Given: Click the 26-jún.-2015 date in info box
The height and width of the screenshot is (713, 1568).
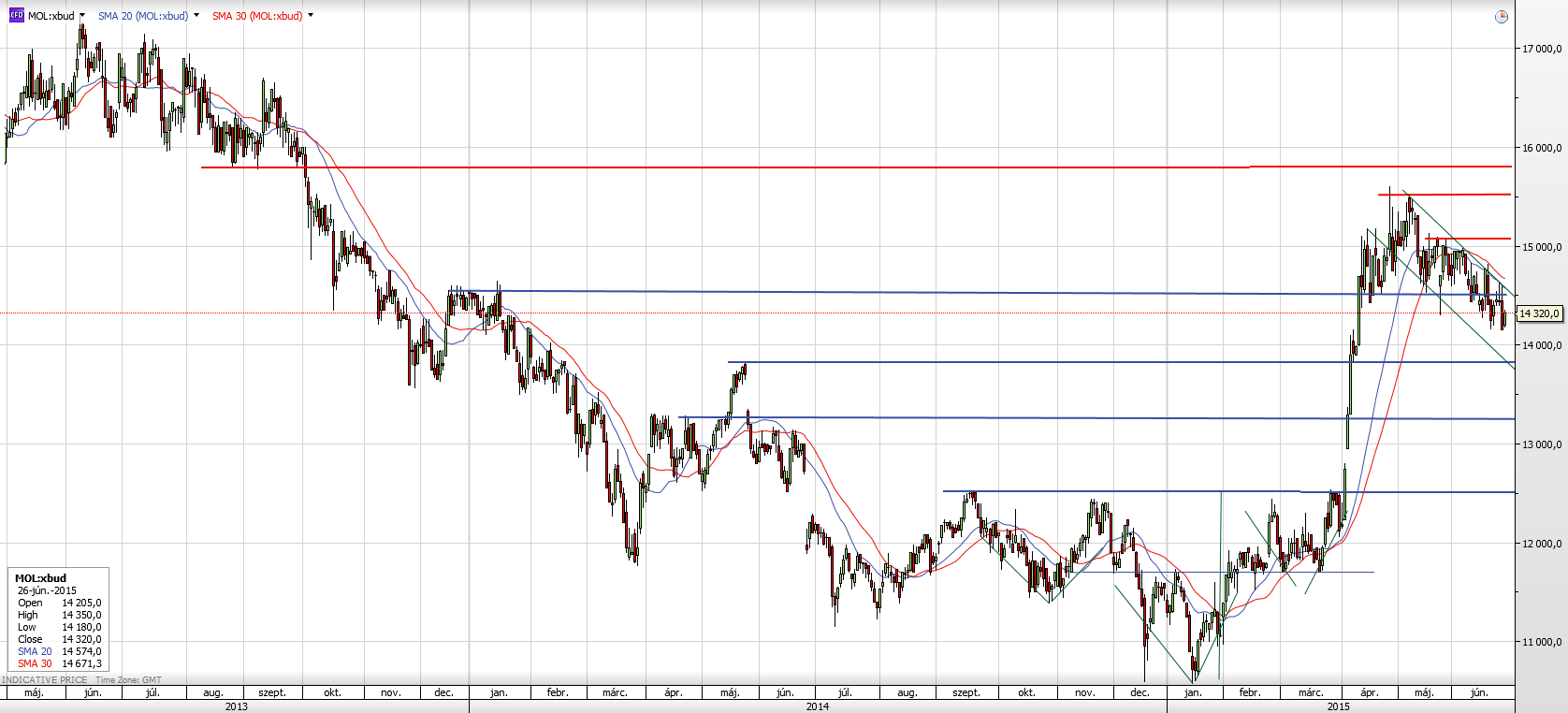Looking at the screenshot, I should click(47, 590).
